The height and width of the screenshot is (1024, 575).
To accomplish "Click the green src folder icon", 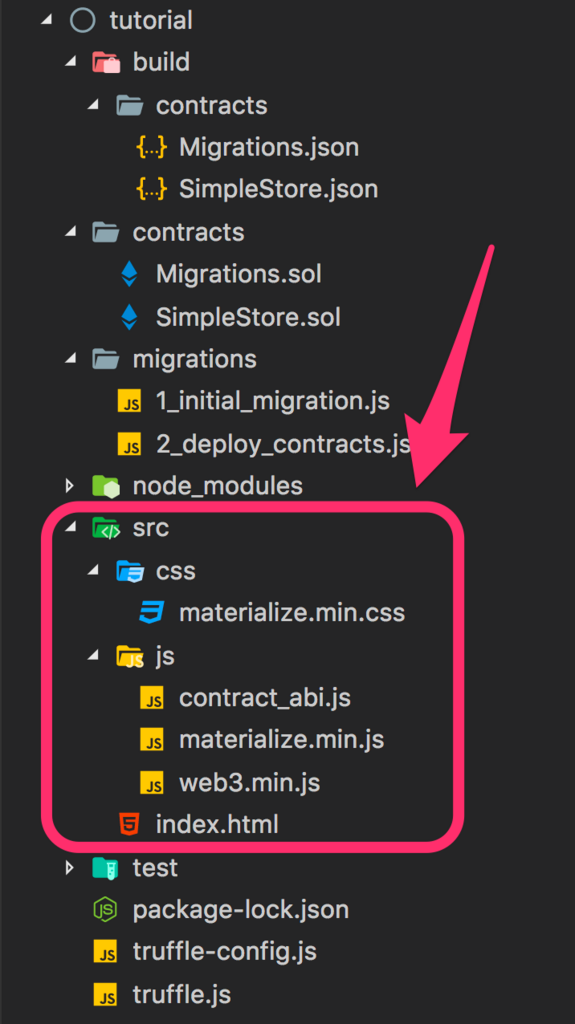I will [106, 528].
